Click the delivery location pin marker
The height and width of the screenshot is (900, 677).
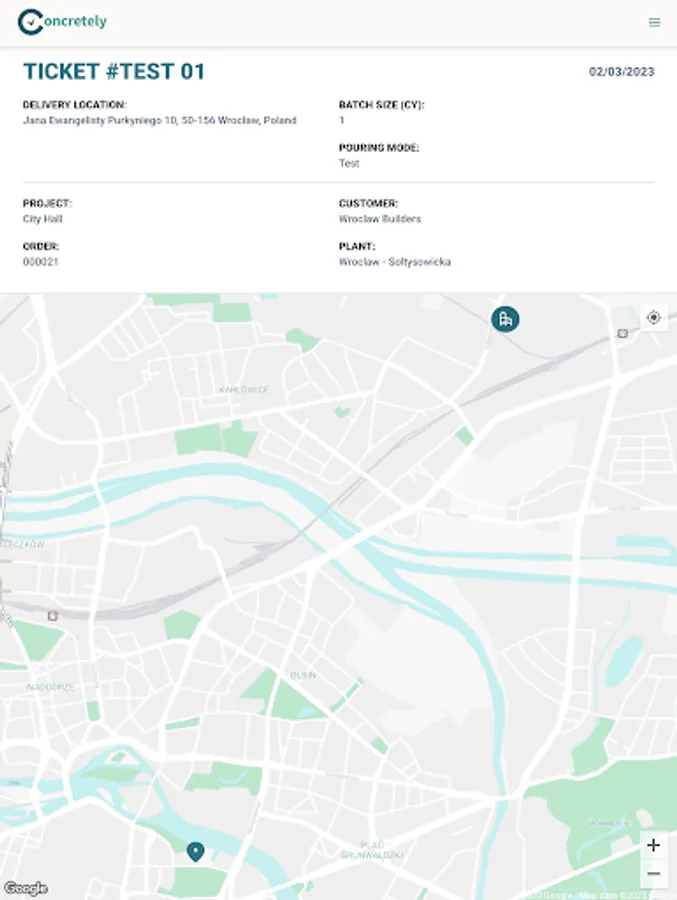195,851
